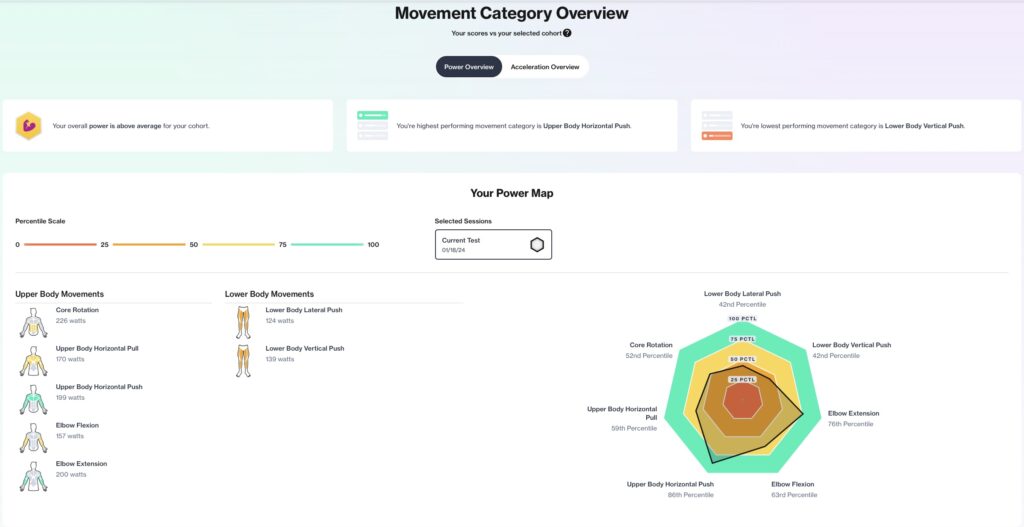The height and width of the screenshot is (527, 1024).
Task: Click the Elbow Extension 76th Percentile label
Action: tap(850, 424)
